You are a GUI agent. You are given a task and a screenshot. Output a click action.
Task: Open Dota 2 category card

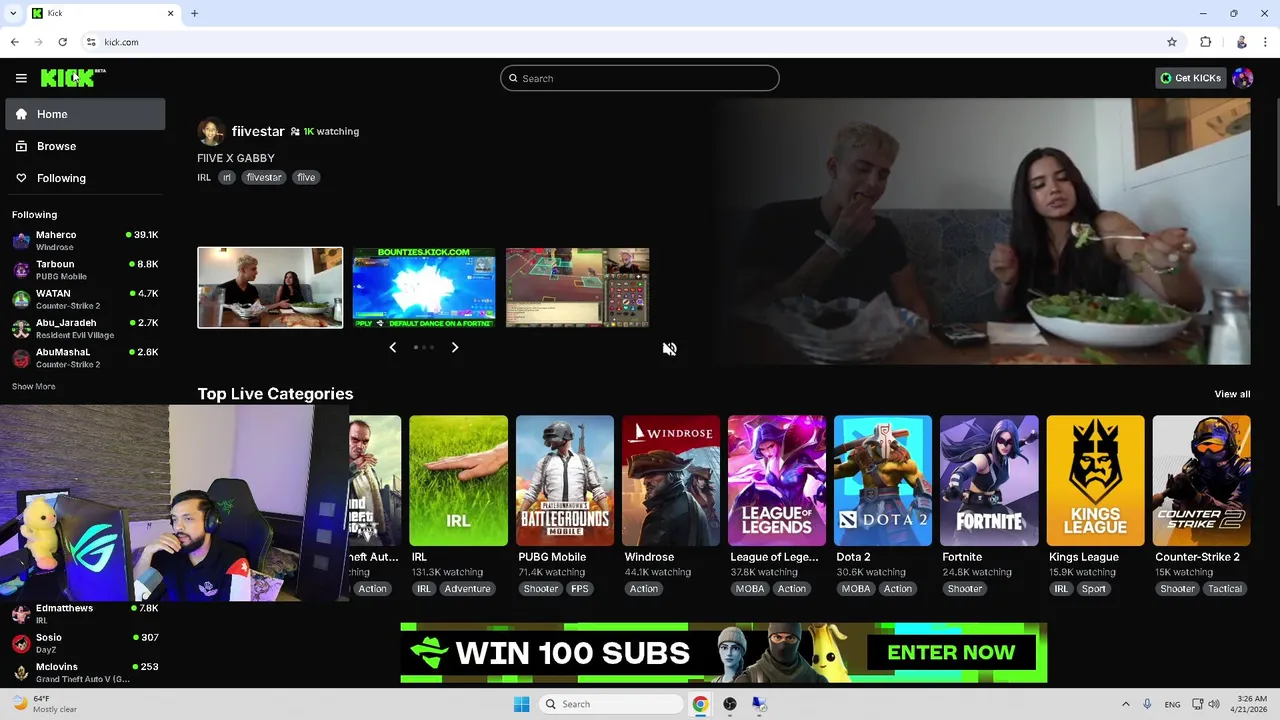point(882,481)
